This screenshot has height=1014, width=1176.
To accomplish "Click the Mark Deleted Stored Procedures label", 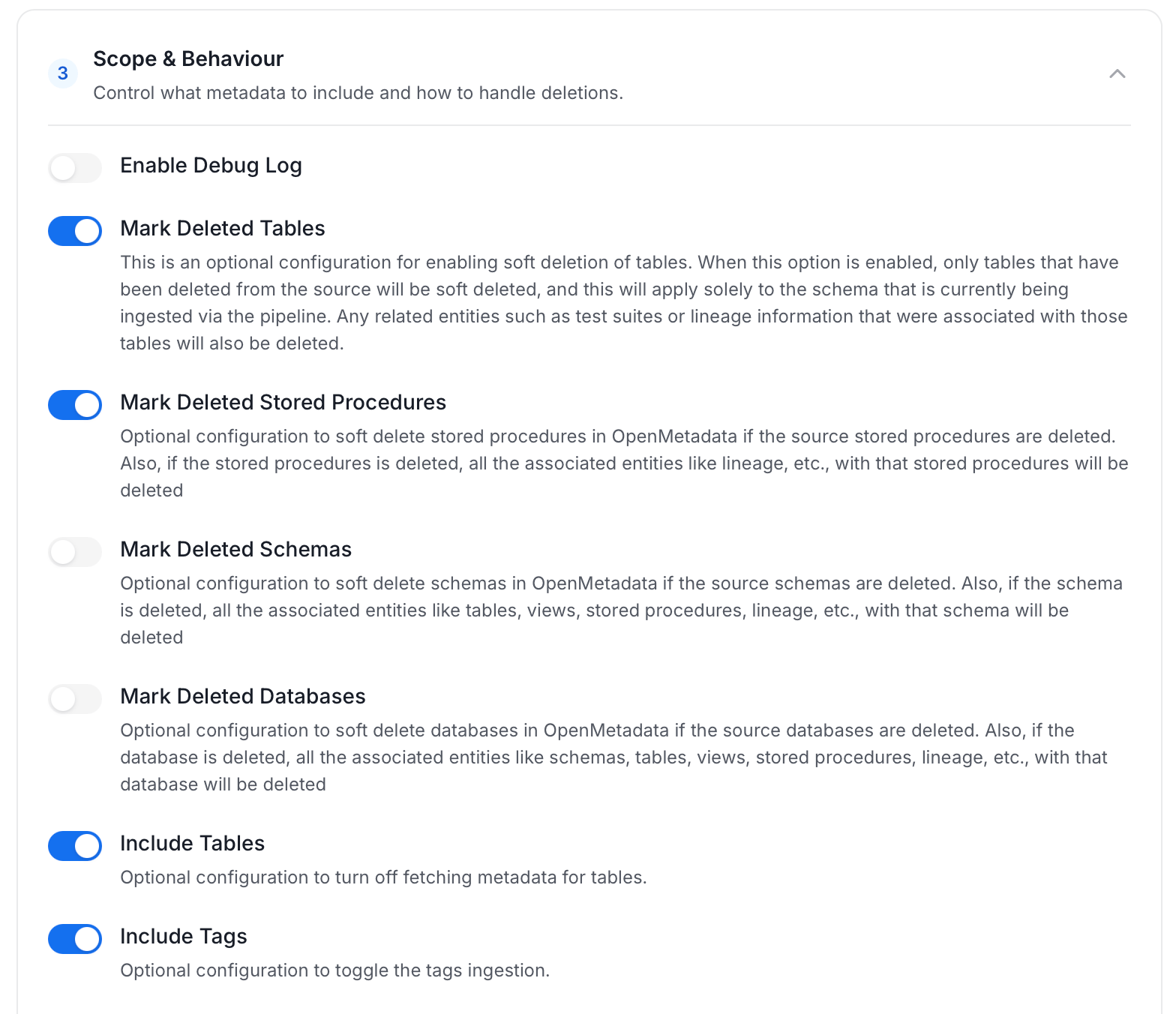I will point(283,402).
